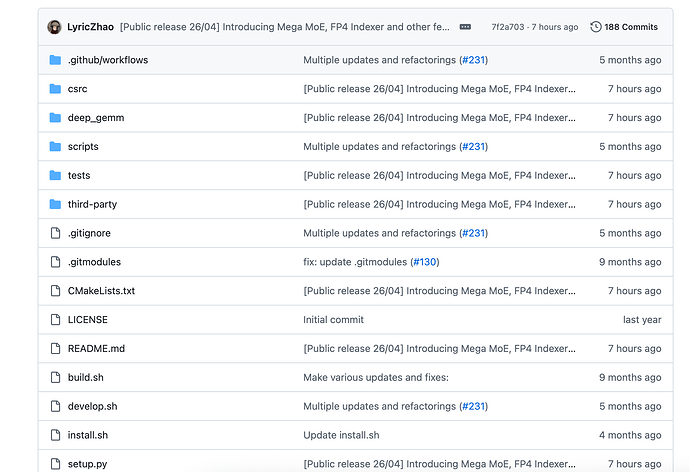Open csrc row Public release commit message
Image resolution: width=690 pixels, height=472 pixels.
pos(439,89)
